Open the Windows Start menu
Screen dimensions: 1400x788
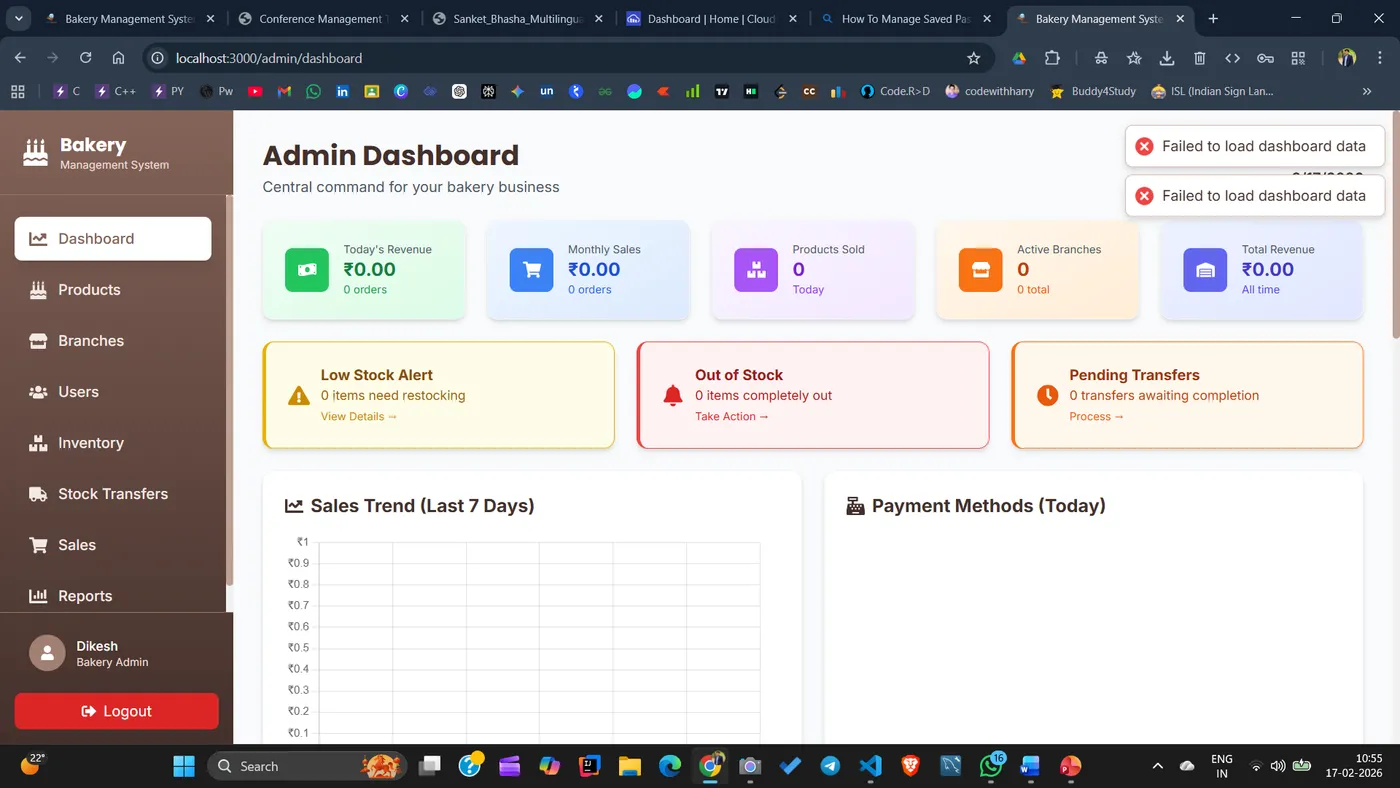pos(184,766)
